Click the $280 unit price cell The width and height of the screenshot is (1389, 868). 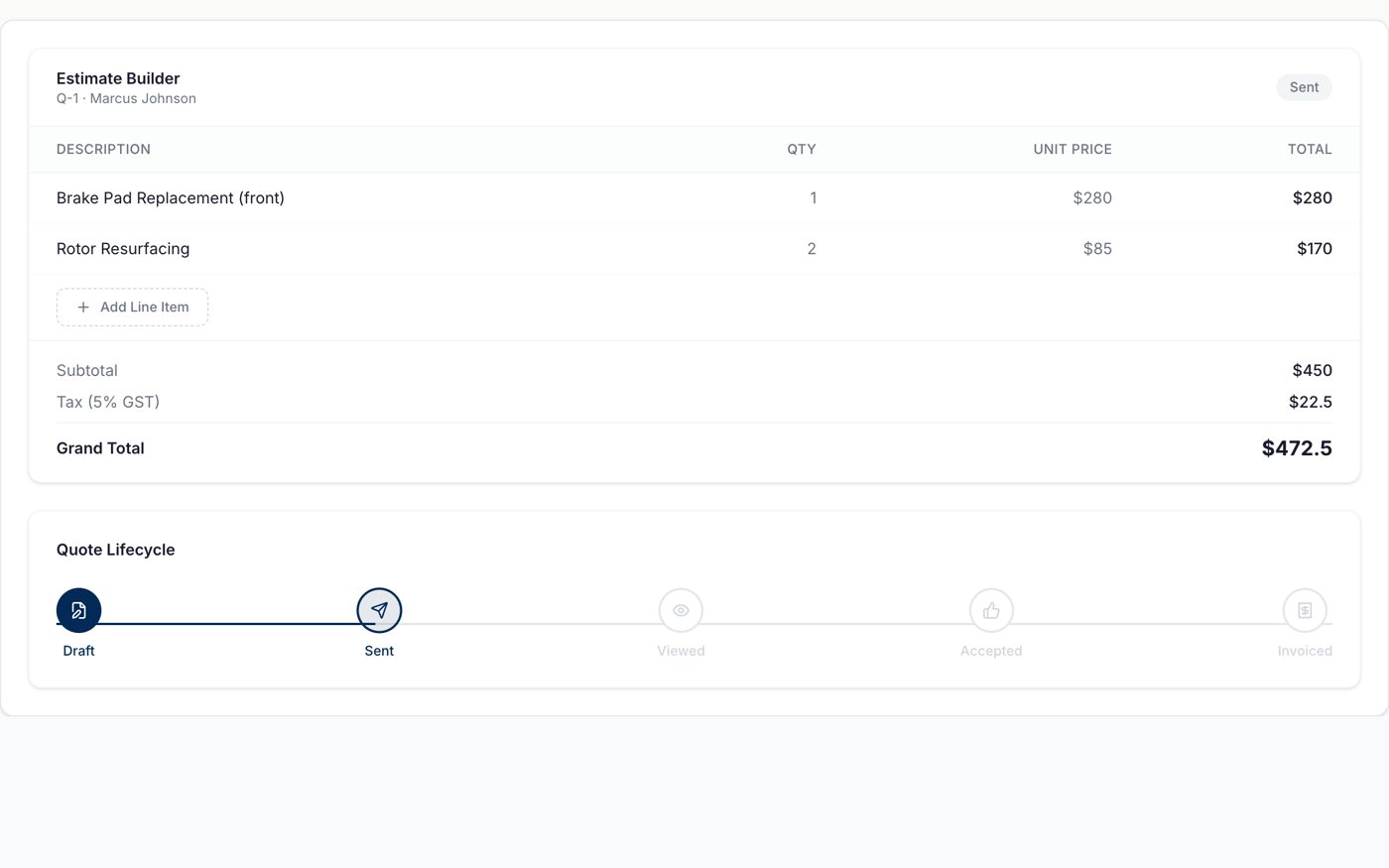[1092, 198]
